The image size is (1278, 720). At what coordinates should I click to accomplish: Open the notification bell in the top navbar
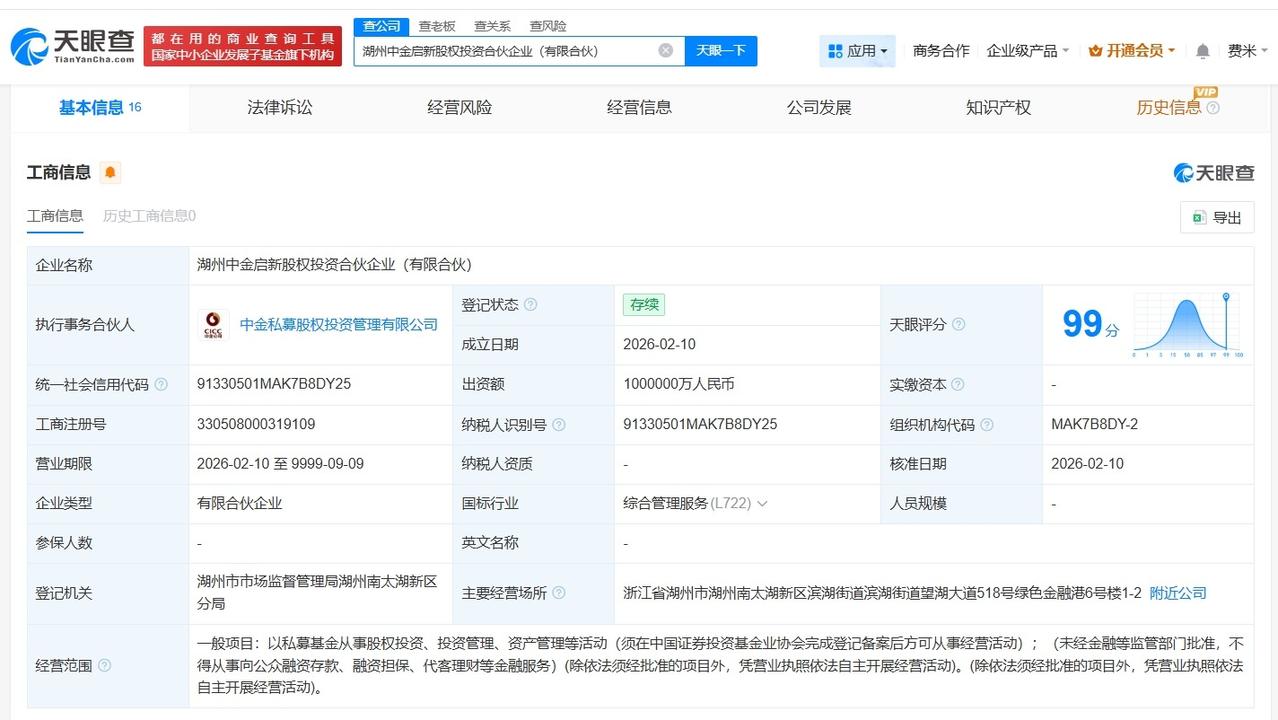pos(1201,50)
